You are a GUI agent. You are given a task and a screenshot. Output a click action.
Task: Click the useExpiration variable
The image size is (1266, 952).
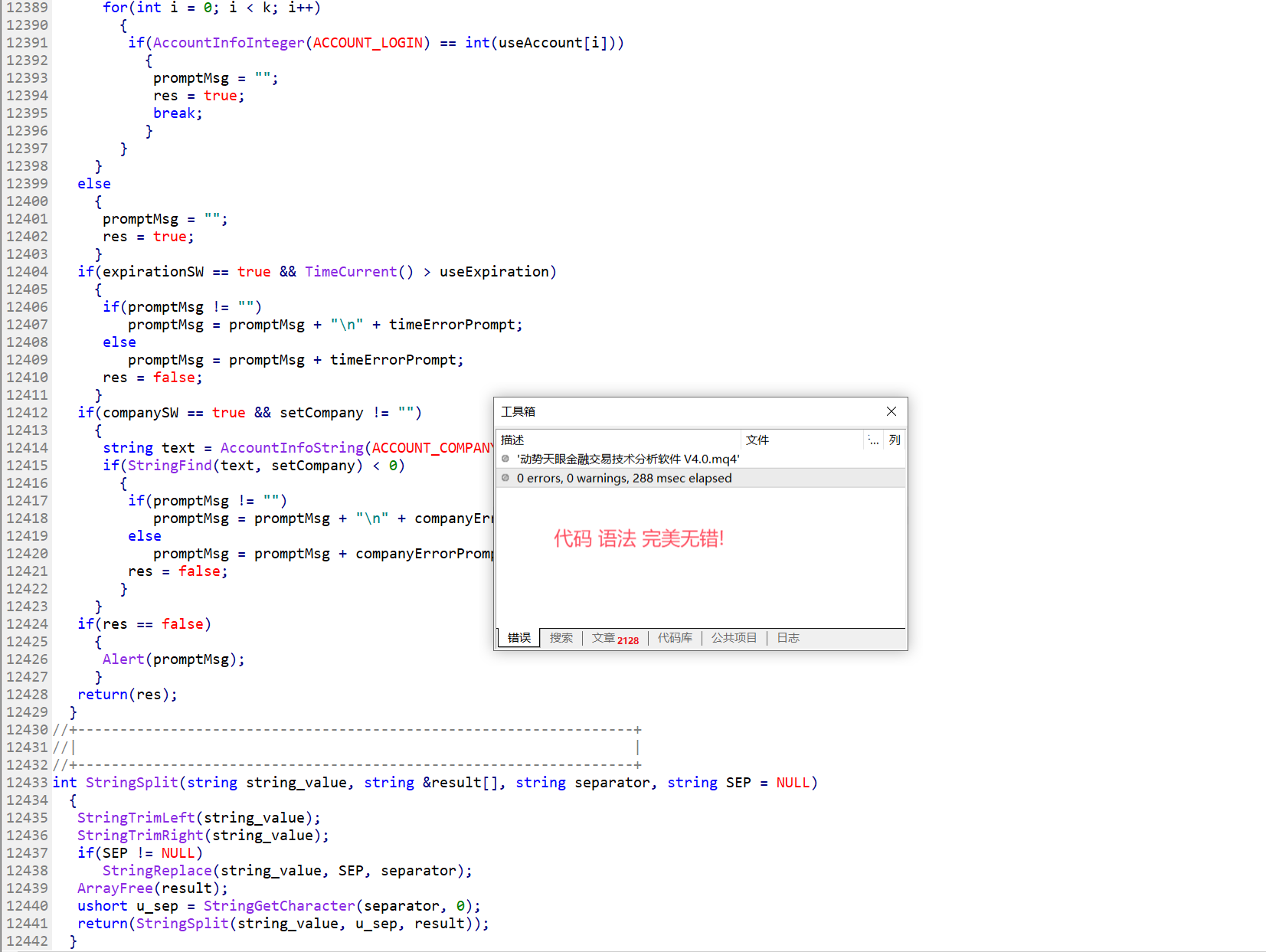pyautogui.click(x=494, y=272)
